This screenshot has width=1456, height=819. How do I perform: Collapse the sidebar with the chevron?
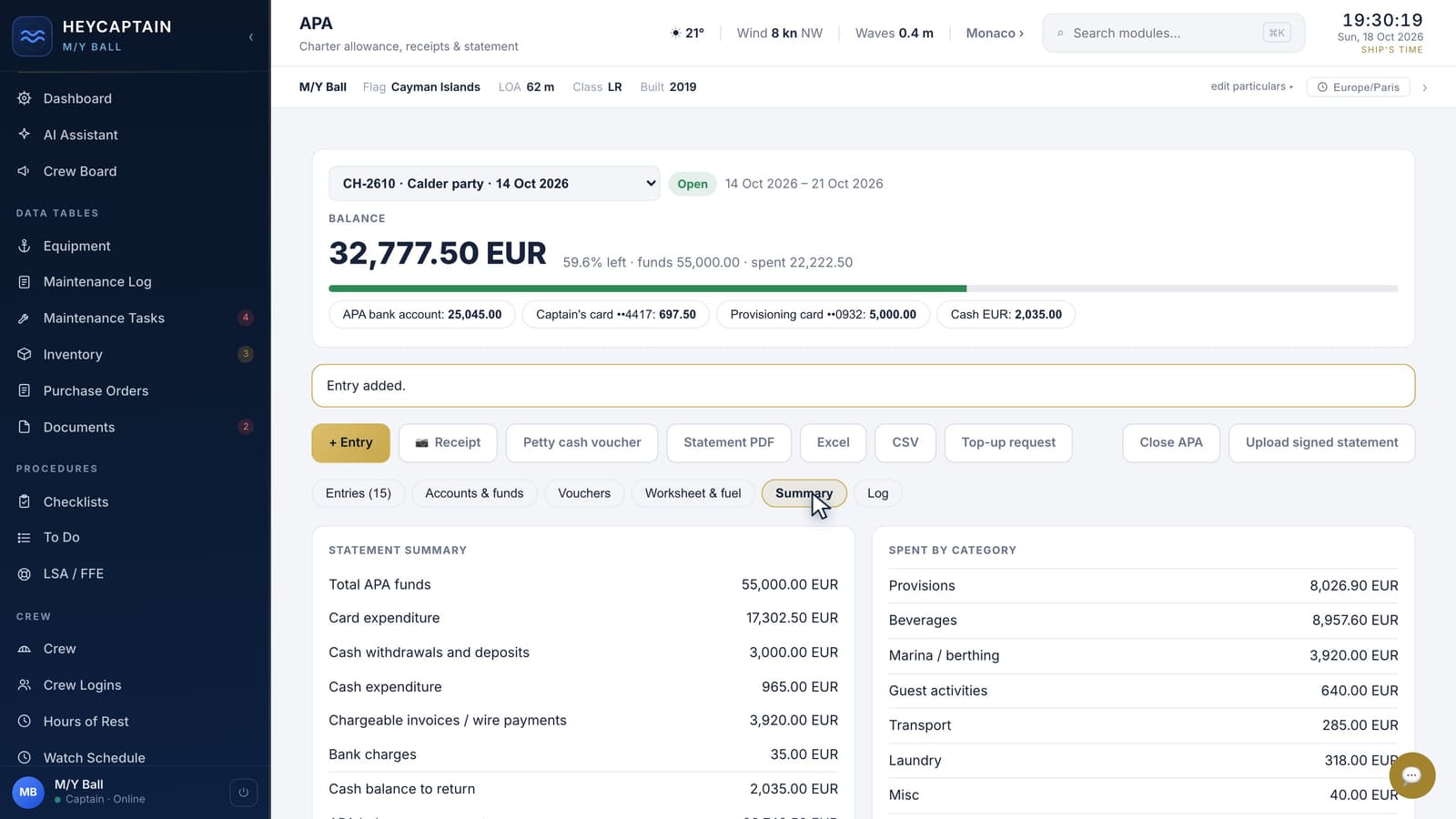point(251,37)
